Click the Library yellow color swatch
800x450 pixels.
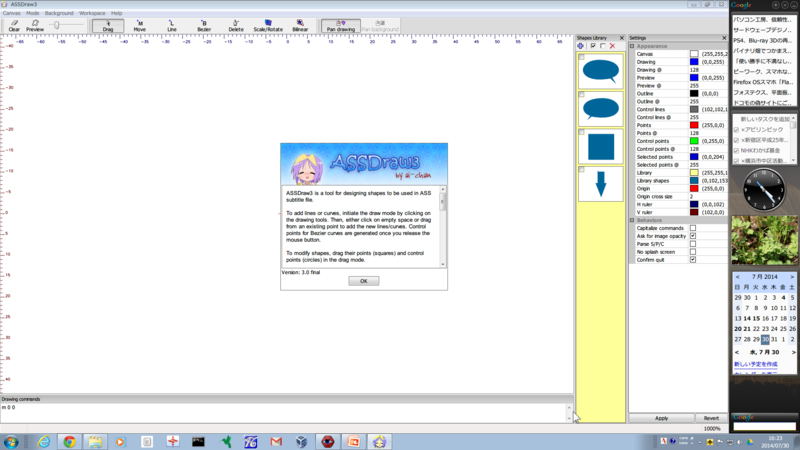tap(694, 172)
